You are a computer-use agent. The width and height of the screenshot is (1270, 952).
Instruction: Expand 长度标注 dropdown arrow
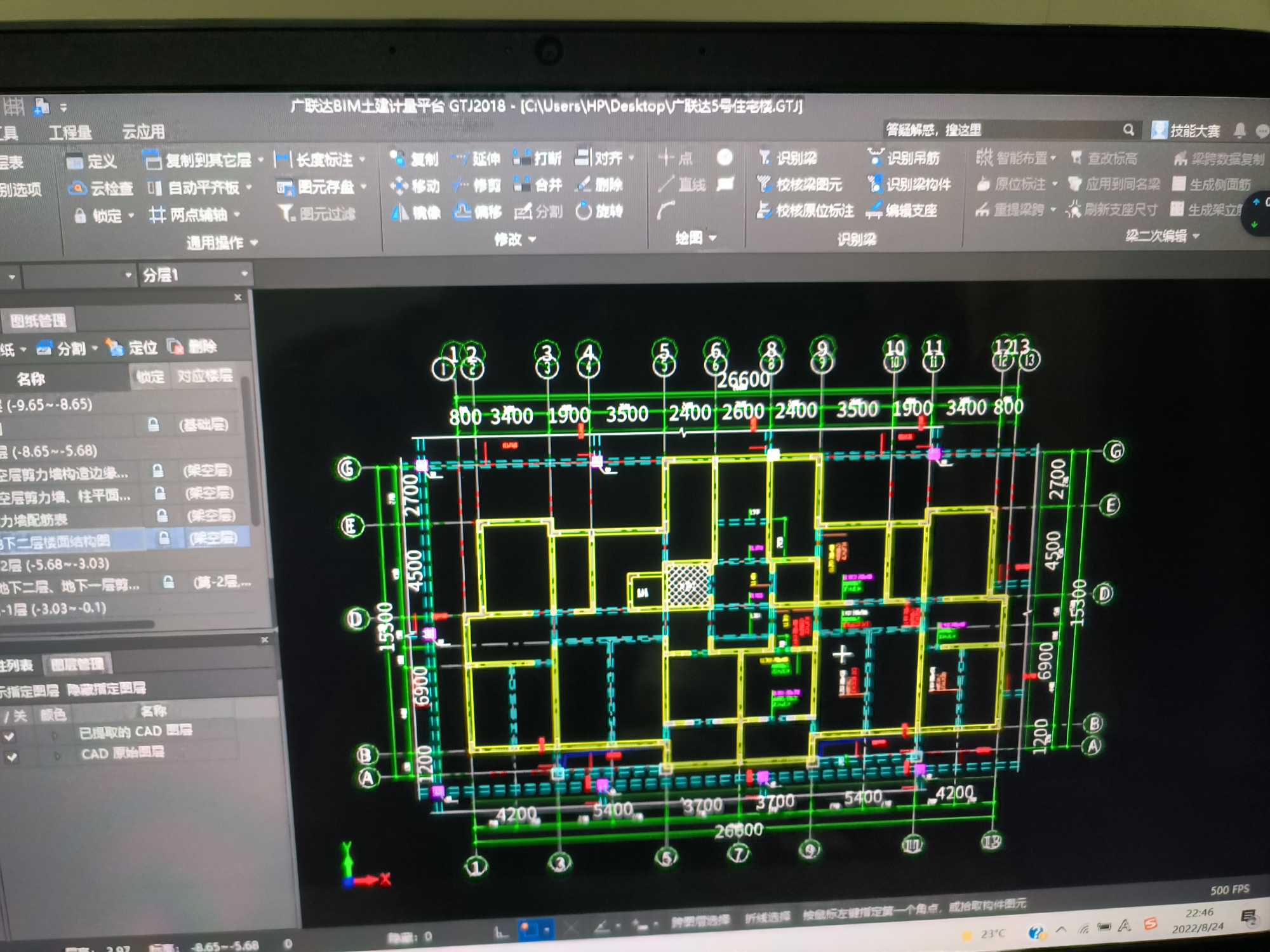(x=362, y=159)
